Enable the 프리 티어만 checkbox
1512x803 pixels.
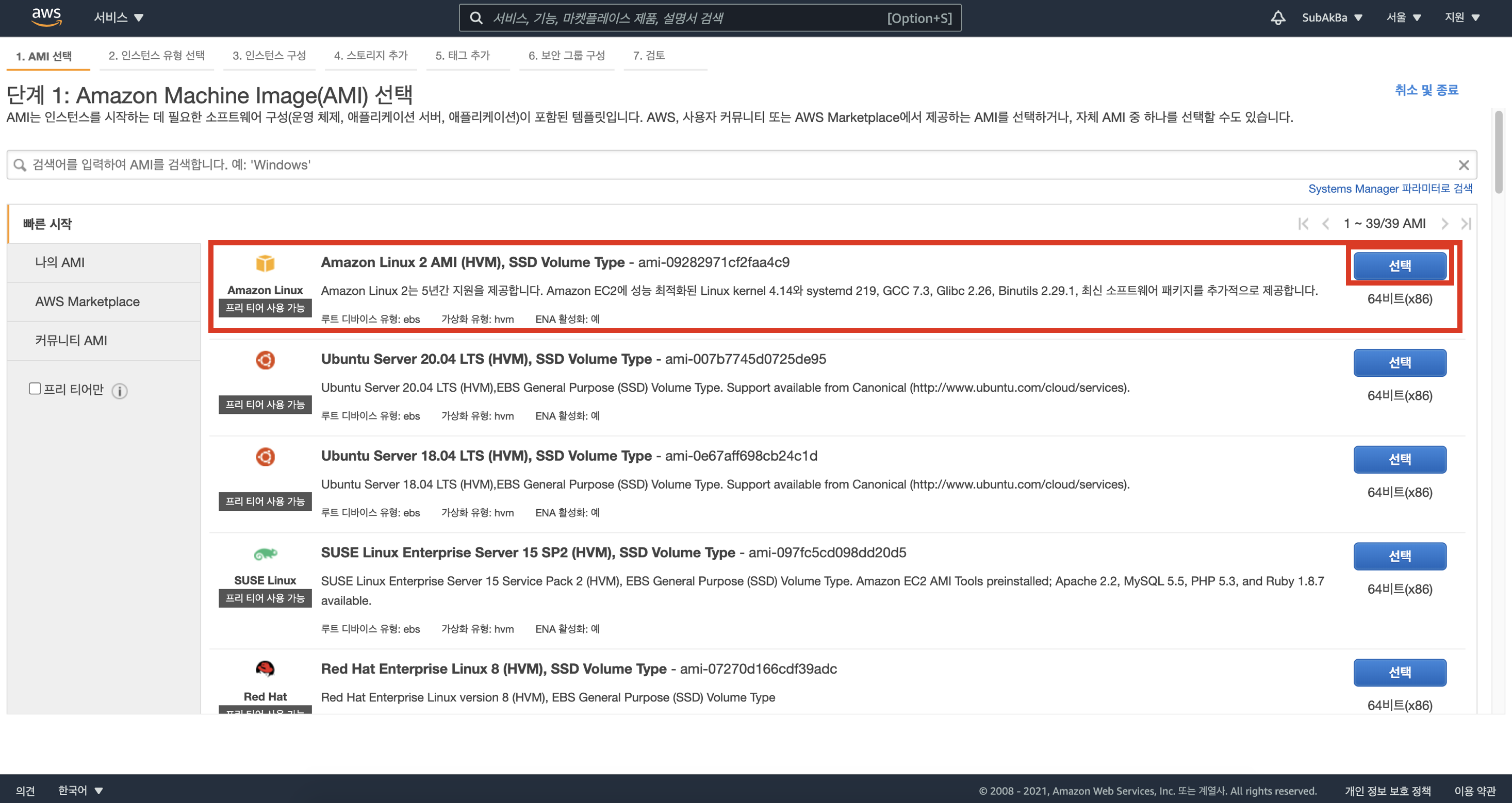[35, 389]
